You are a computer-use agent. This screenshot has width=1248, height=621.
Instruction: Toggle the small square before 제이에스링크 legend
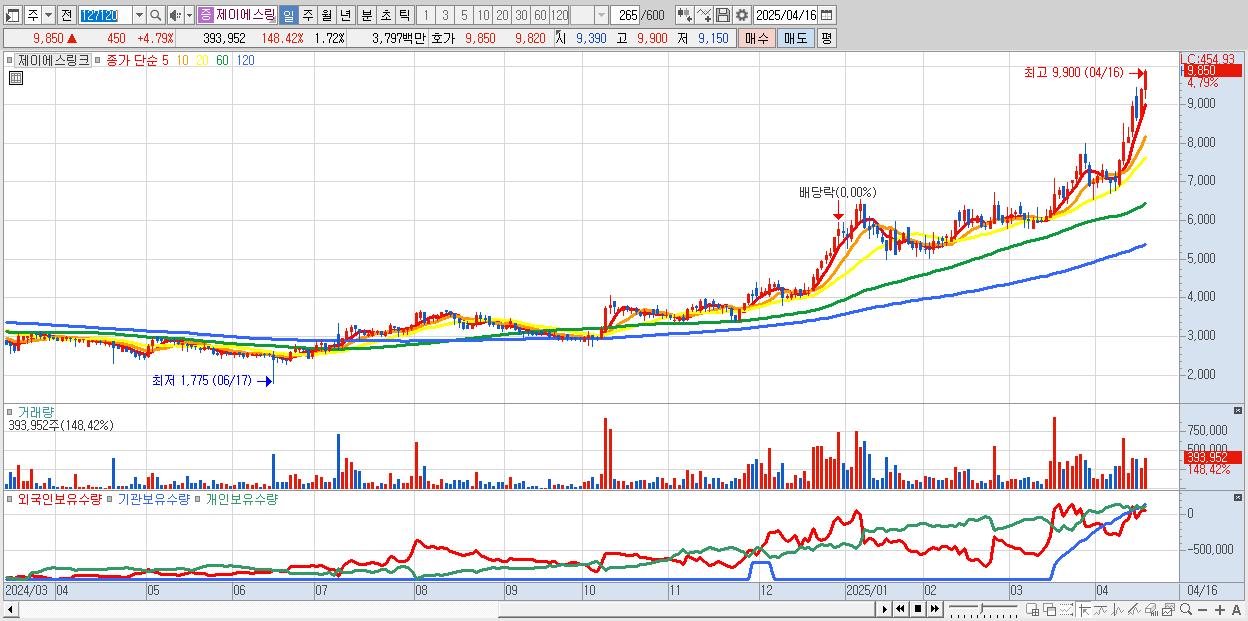(x=11, y=60)
